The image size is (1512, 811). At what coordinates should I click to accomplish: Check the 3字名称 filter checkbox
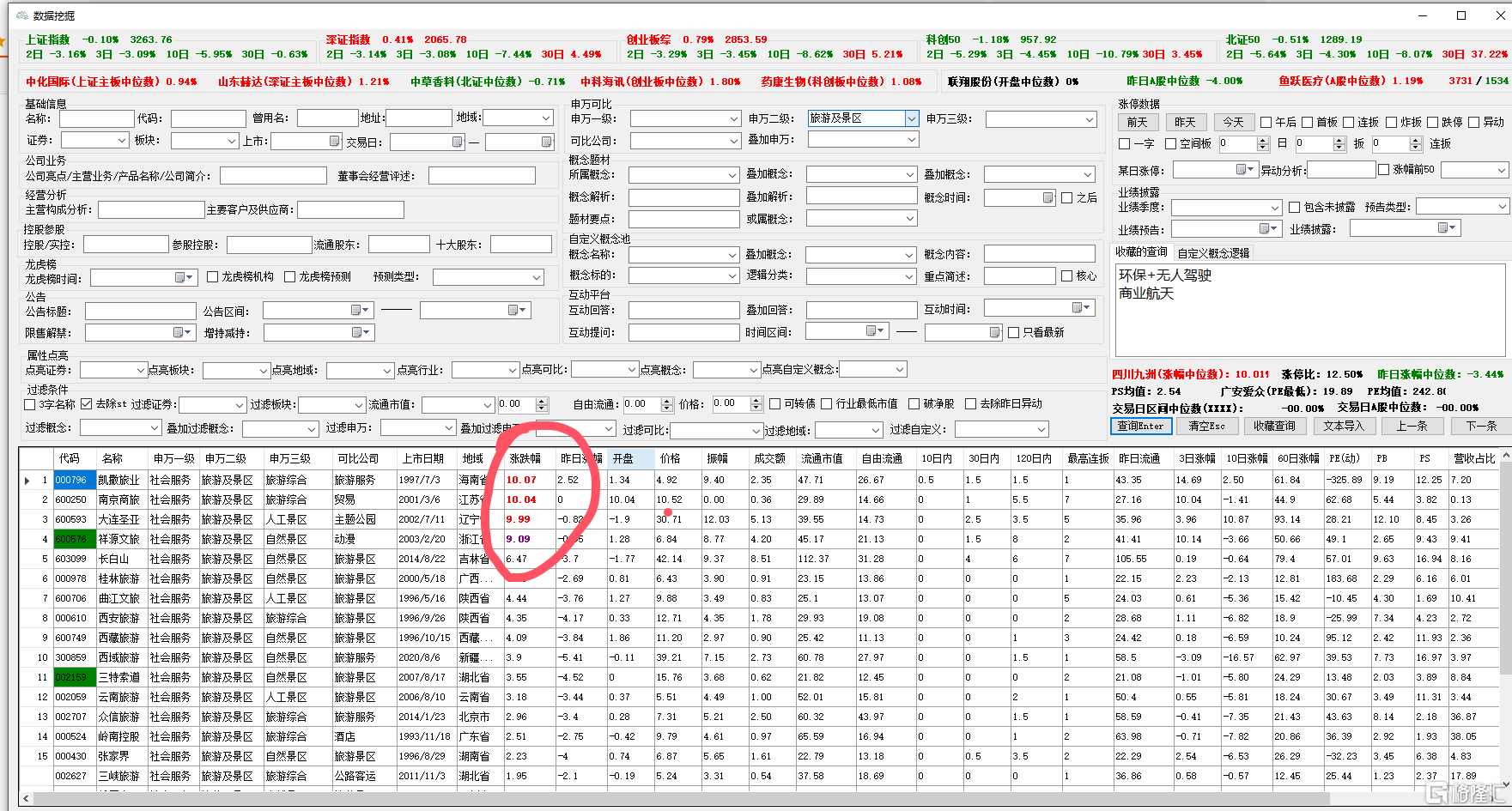(x=30, y=404)
